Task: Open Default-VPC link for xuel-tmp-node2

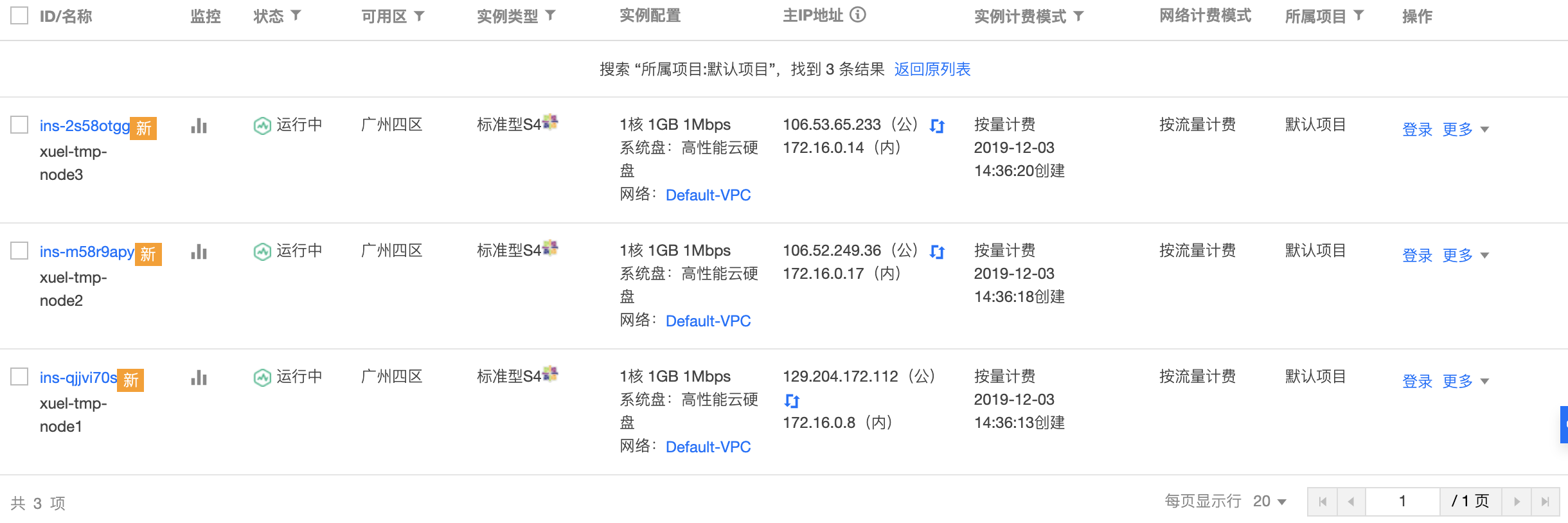Action: click(708, 321)
